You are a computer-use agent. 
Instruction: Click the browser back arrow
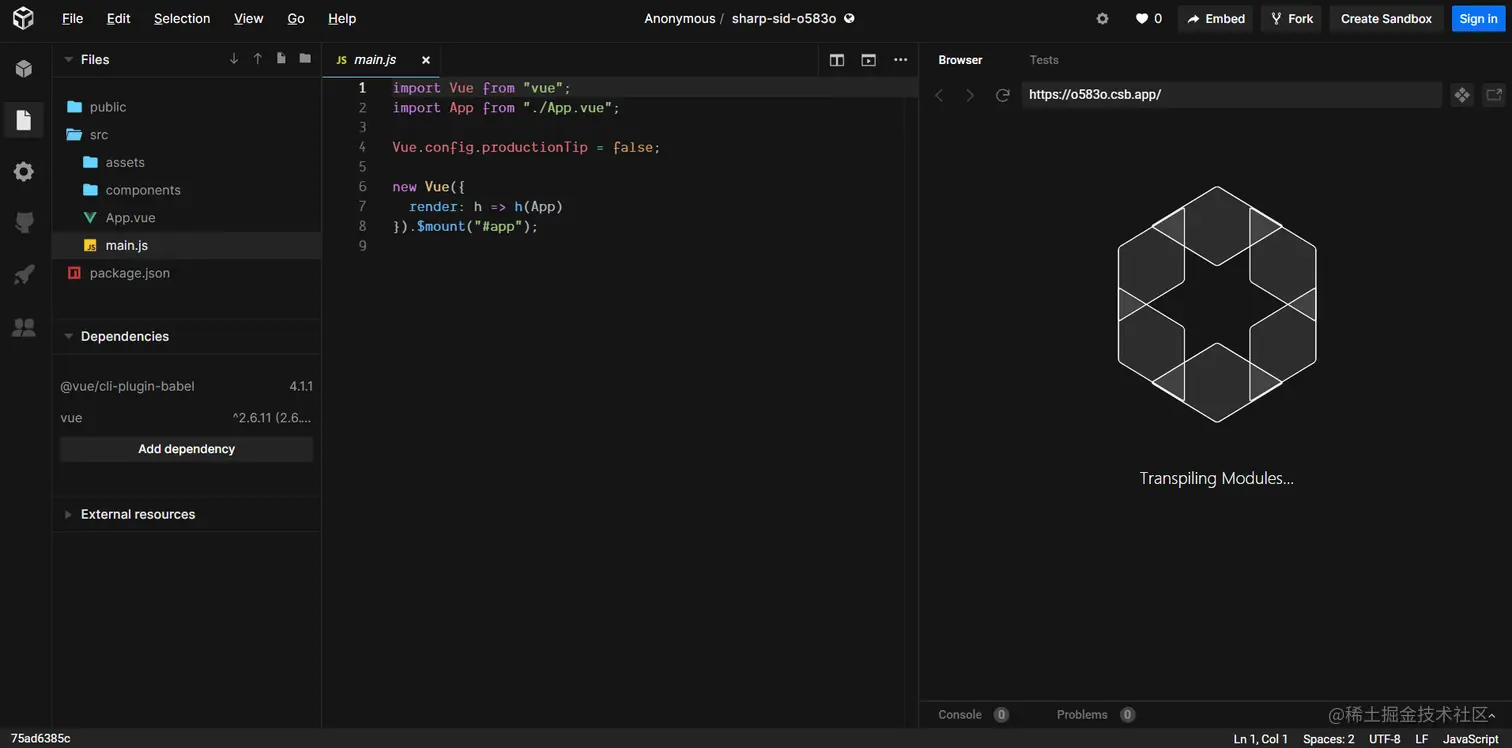(939, 95)
